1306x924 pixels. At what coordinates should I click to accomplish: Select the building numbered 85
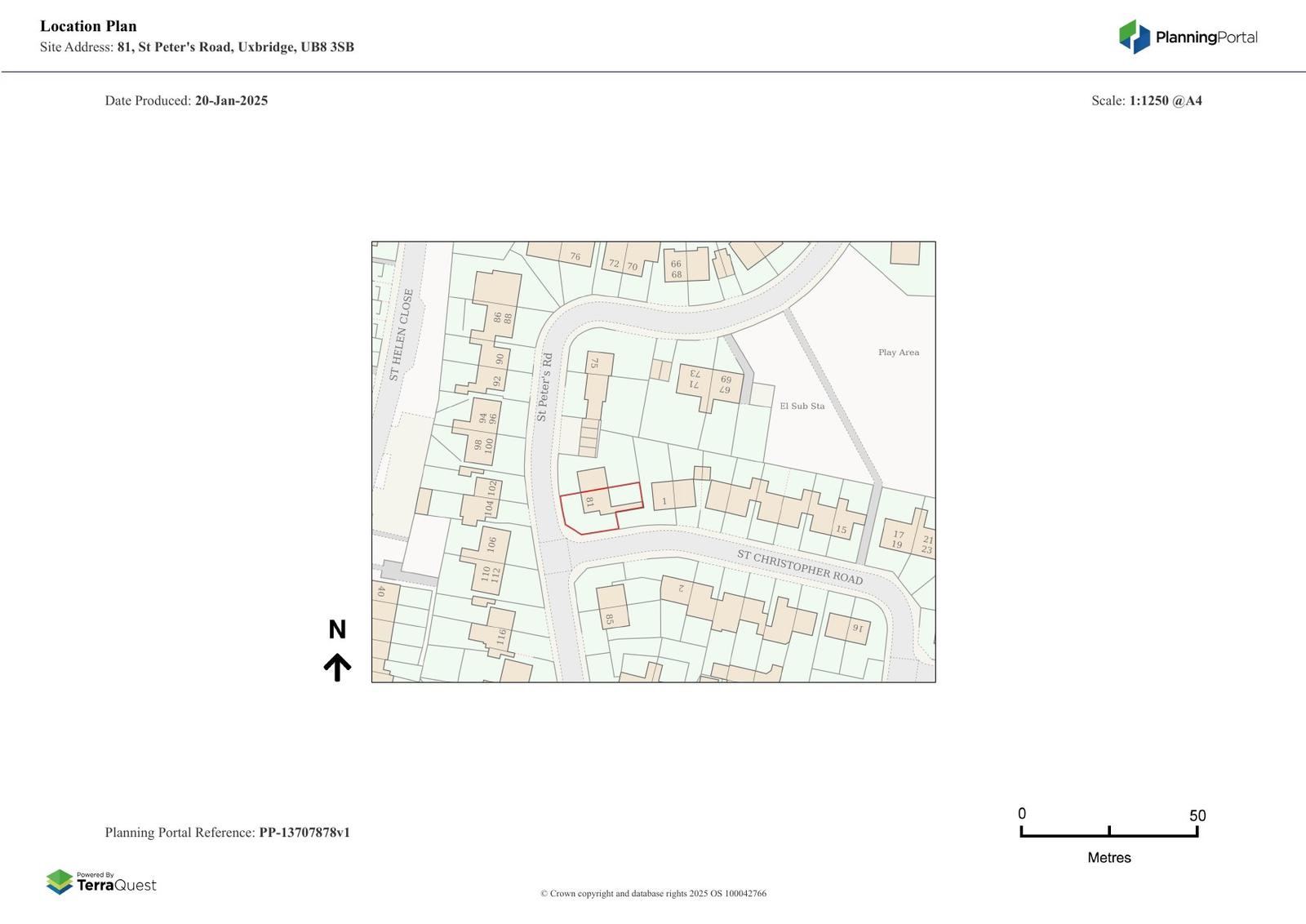(612, 608)
